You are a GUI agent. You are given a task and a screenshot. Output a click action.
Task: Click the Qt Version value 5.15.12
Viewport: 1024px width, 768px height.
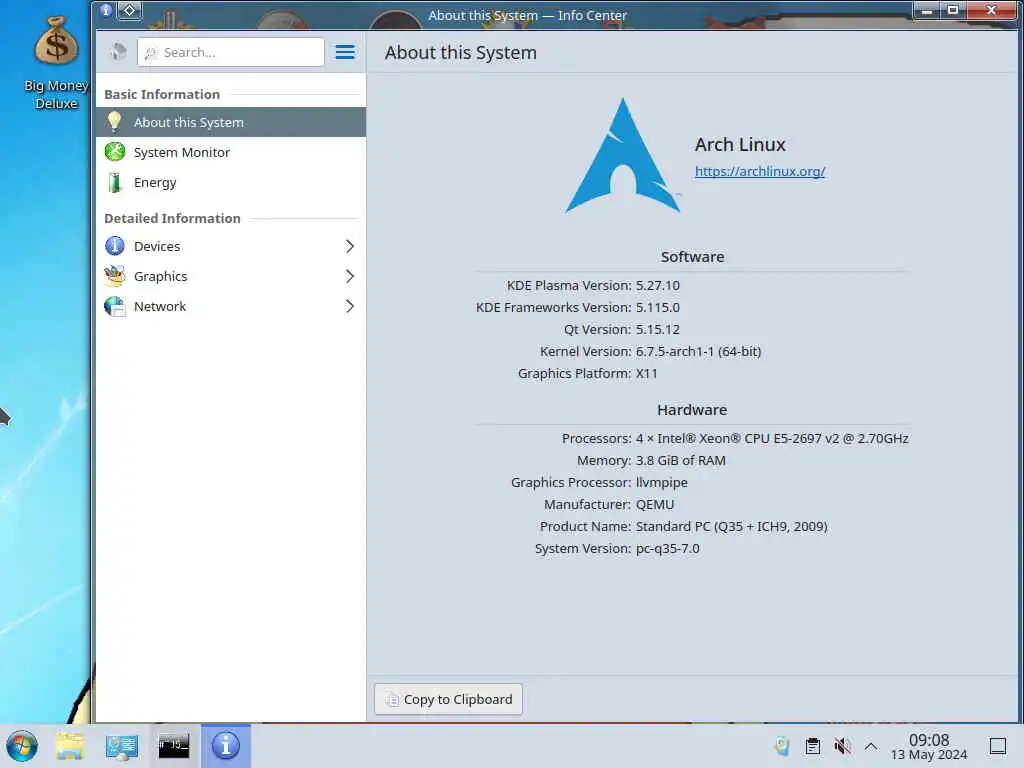click(x=658, y=330)
